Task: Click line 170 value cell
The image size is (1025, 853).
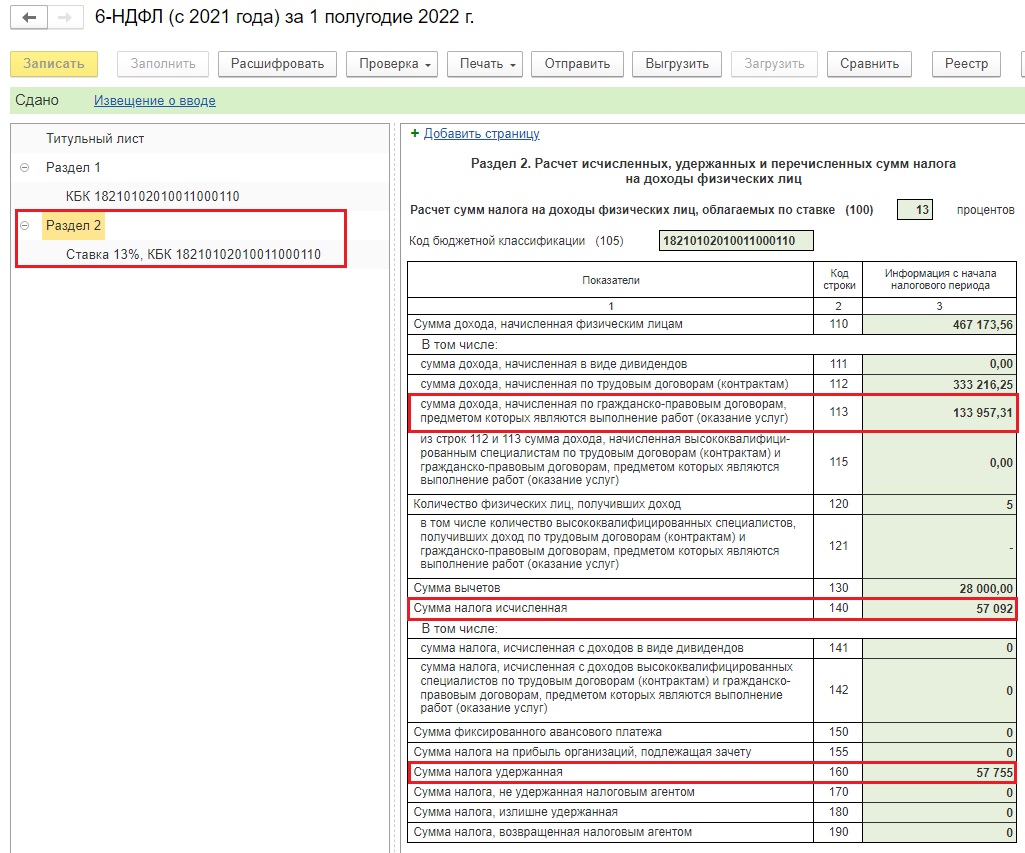Action: pyautogui.click(x=939, y=792)
